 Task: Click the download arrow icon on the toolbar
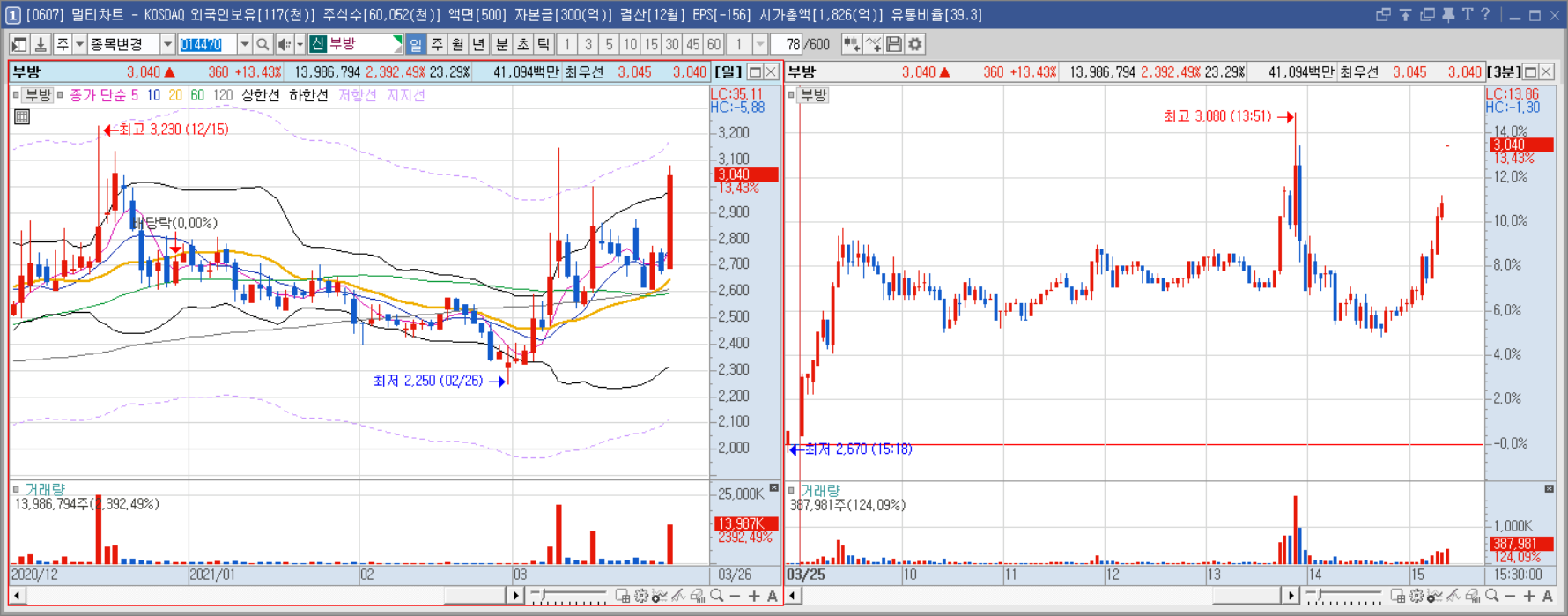(41, 44)
